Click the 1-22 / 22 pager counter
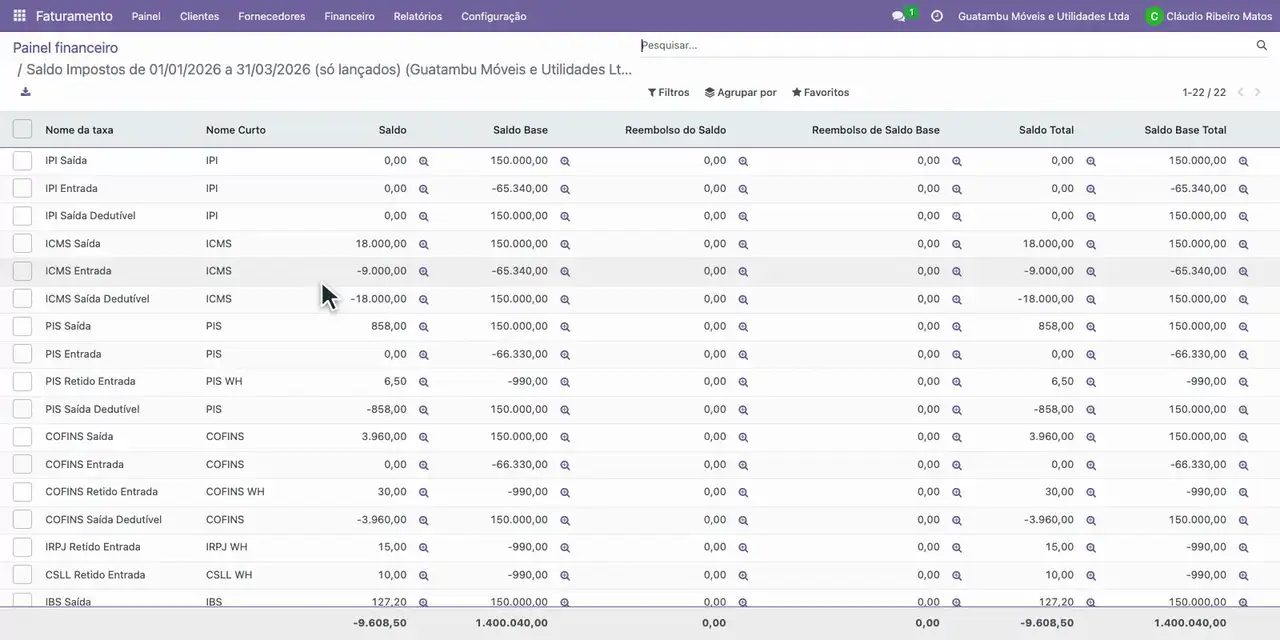This screenshot has height=640, width=1280. [1204, 92]
